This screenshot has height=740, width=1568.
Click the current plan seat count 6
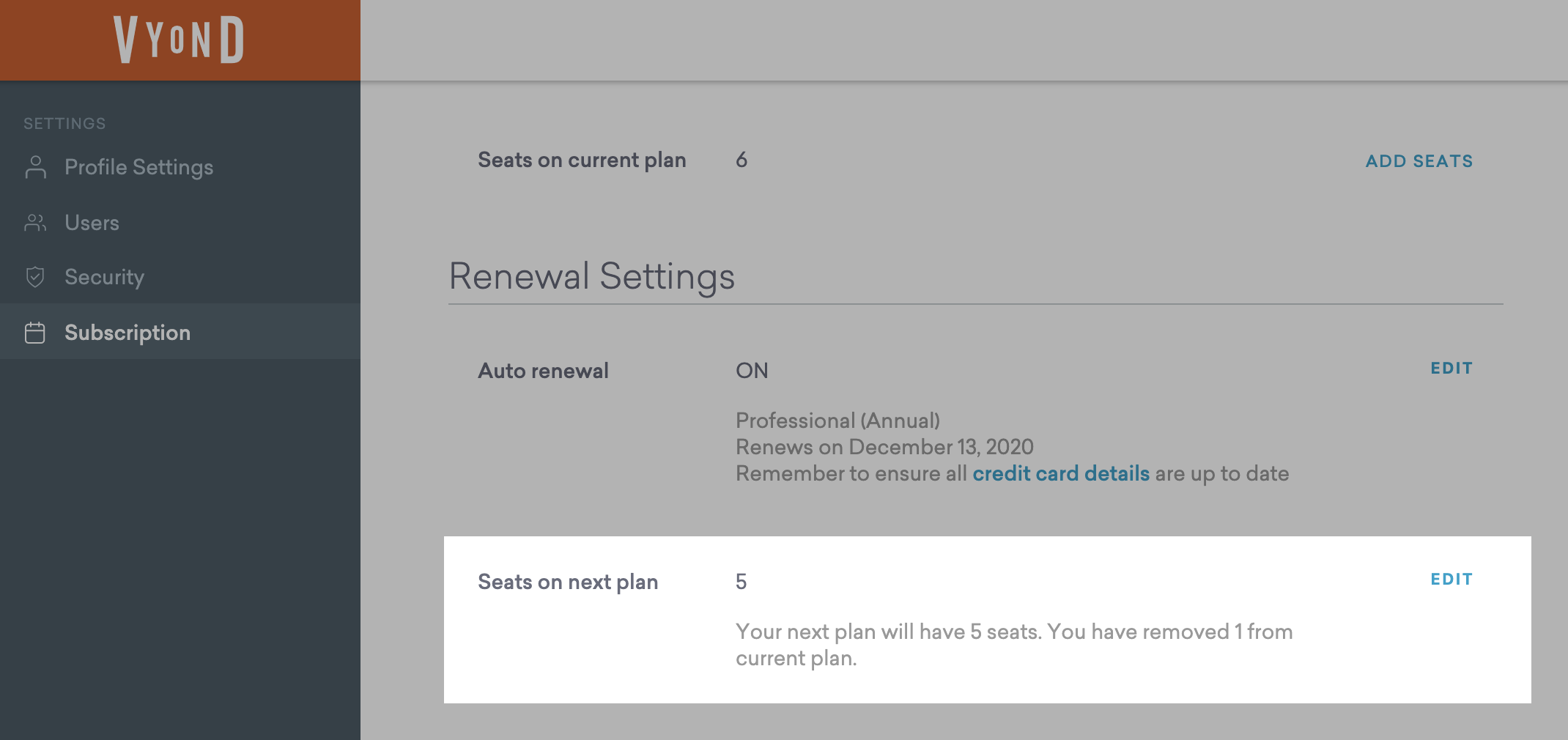pyautogui.click(x=742, y=160)
